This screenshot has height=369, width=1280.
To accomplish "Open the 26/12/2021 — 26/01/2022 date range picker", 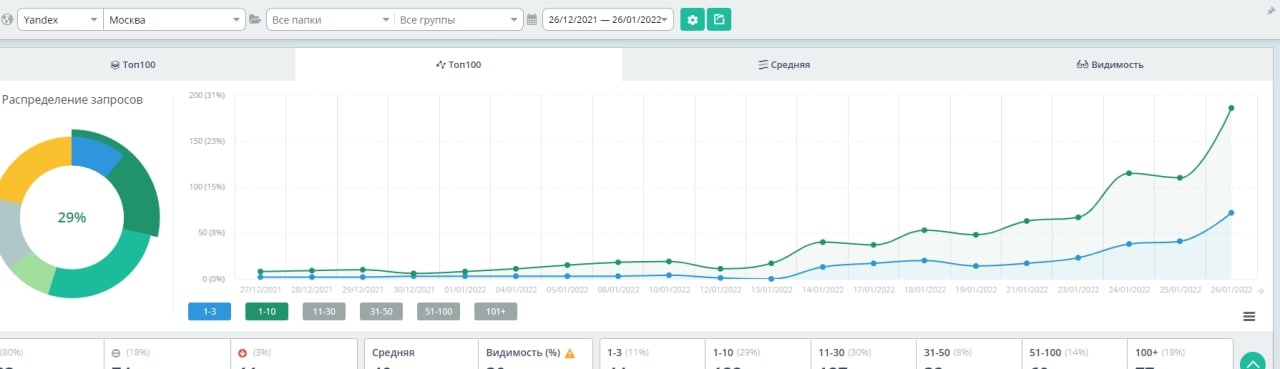I will tap(607, 19).
